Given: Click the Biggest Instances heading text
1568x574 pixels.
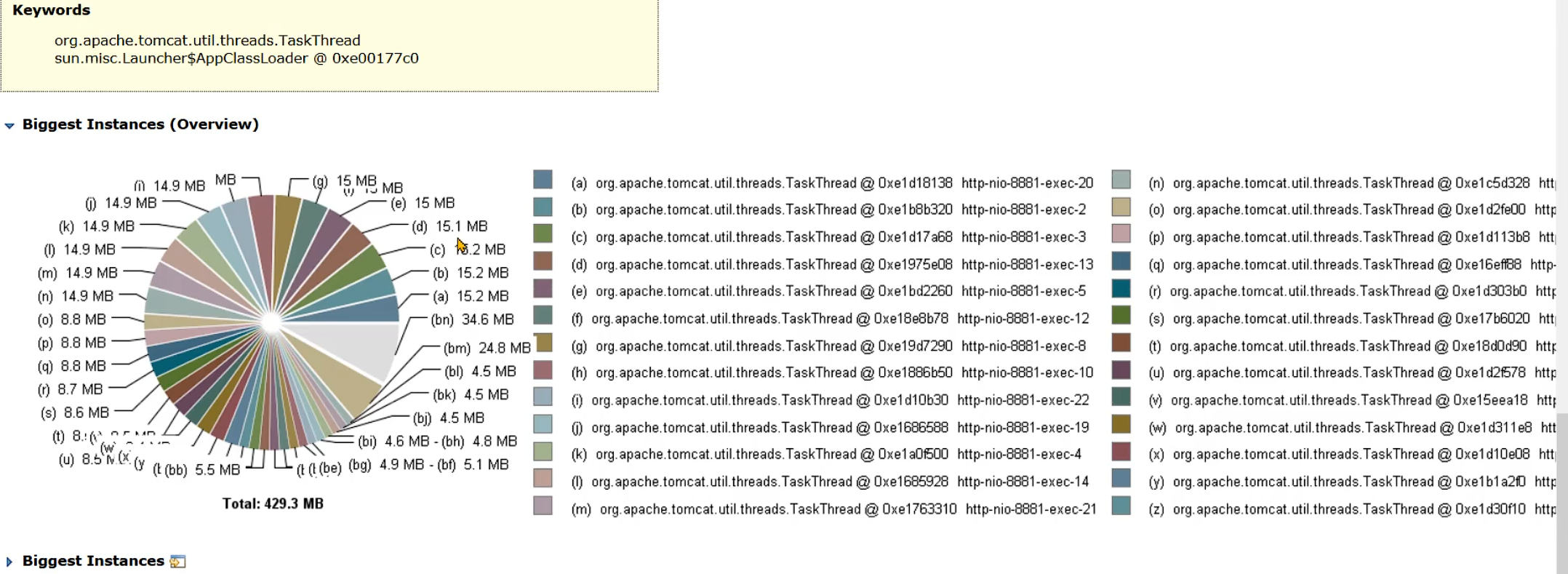Looking at the screenshot, I should coord(93,561).
